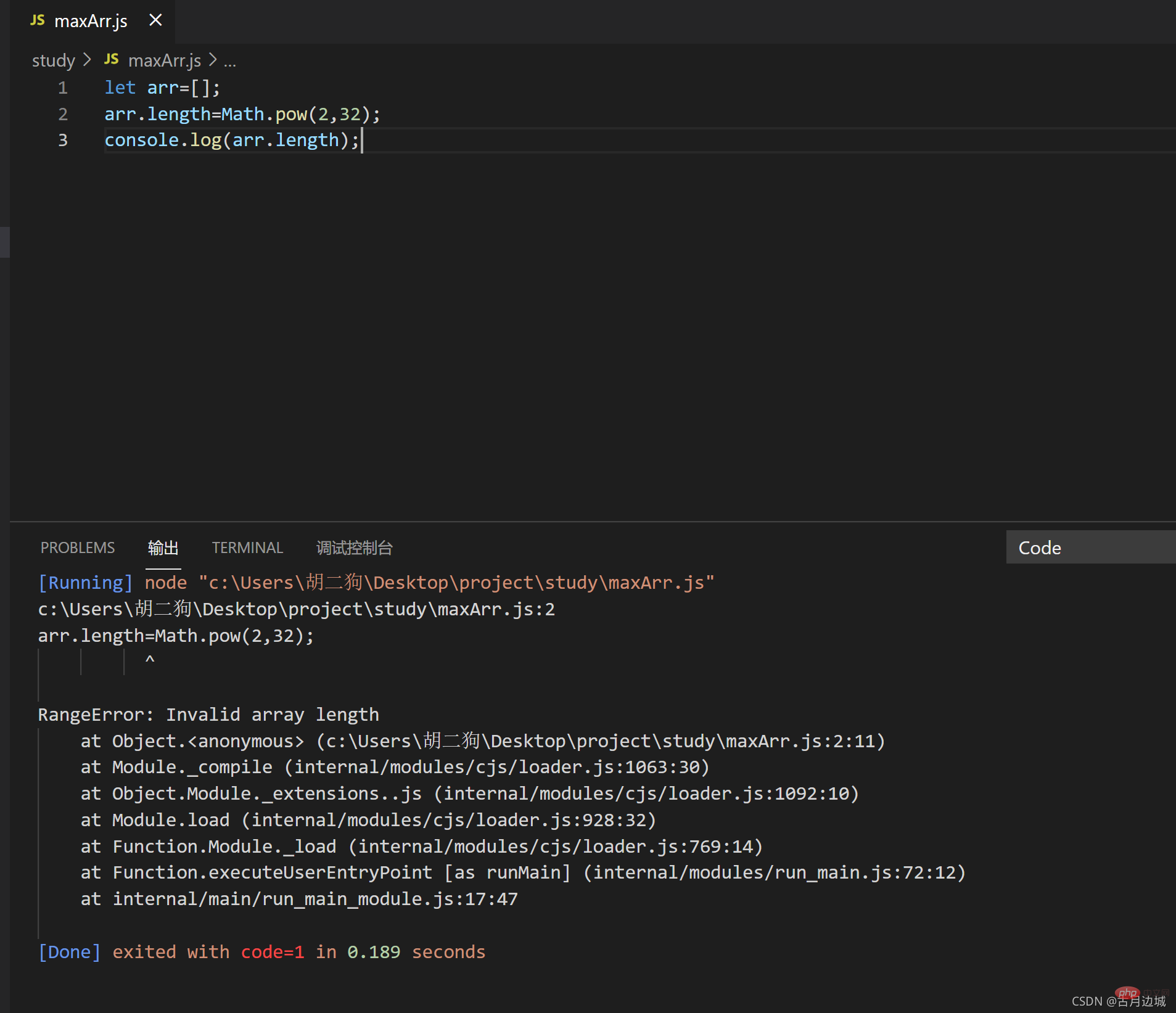Close the maxArr.js editor tab

(x=155, y=20)
